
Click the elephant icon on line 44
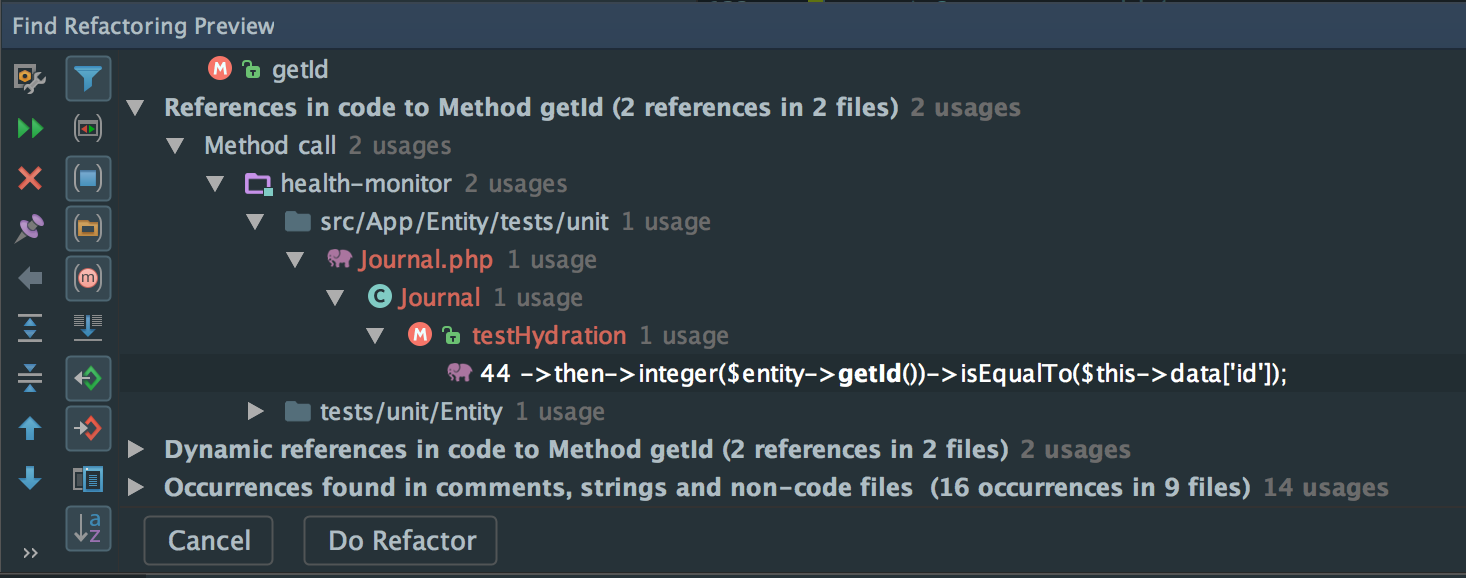click(459, 373)
